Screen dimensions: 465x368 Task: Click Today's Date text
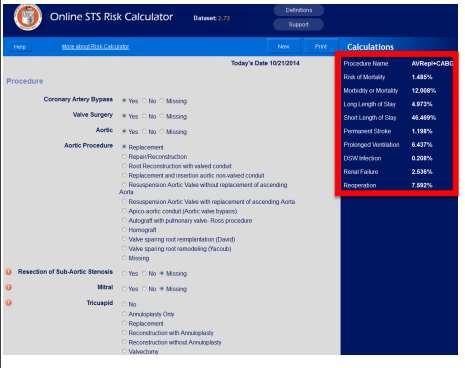[x=265, y=63]
